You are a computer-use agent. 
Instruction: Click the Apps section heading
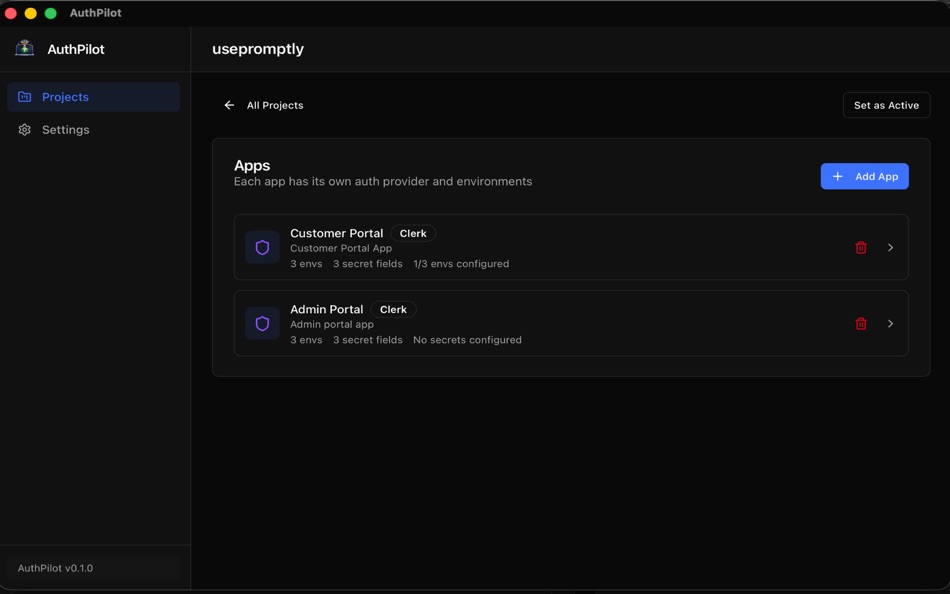click(x=252, y=165)
